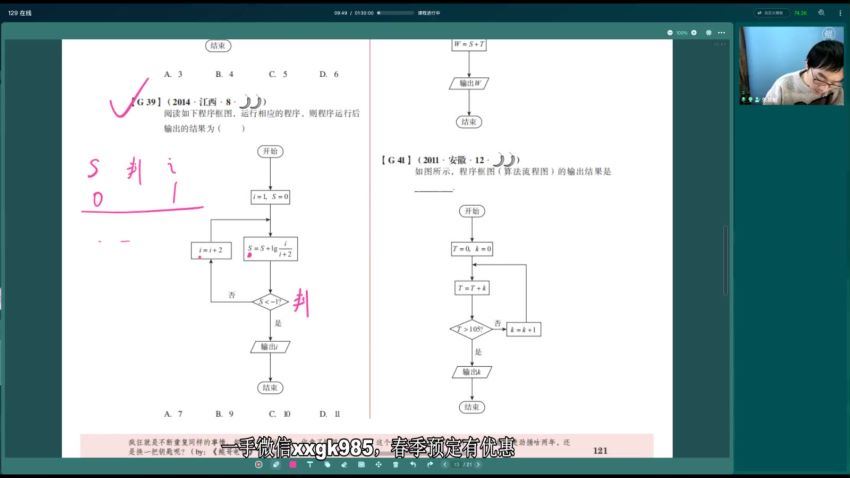Redo the whiteboard stroke

[x=430, y=464]
